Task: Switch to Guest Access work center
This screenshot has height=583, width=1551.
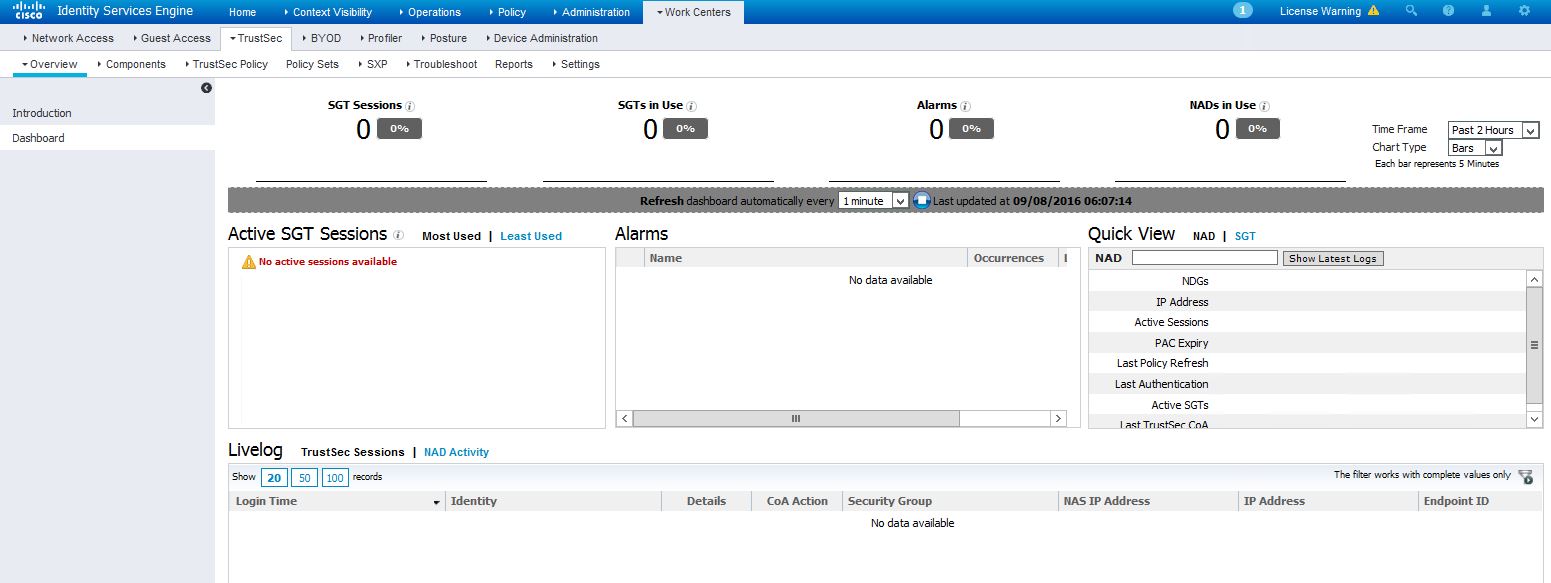Action: [x=171, y=38]
